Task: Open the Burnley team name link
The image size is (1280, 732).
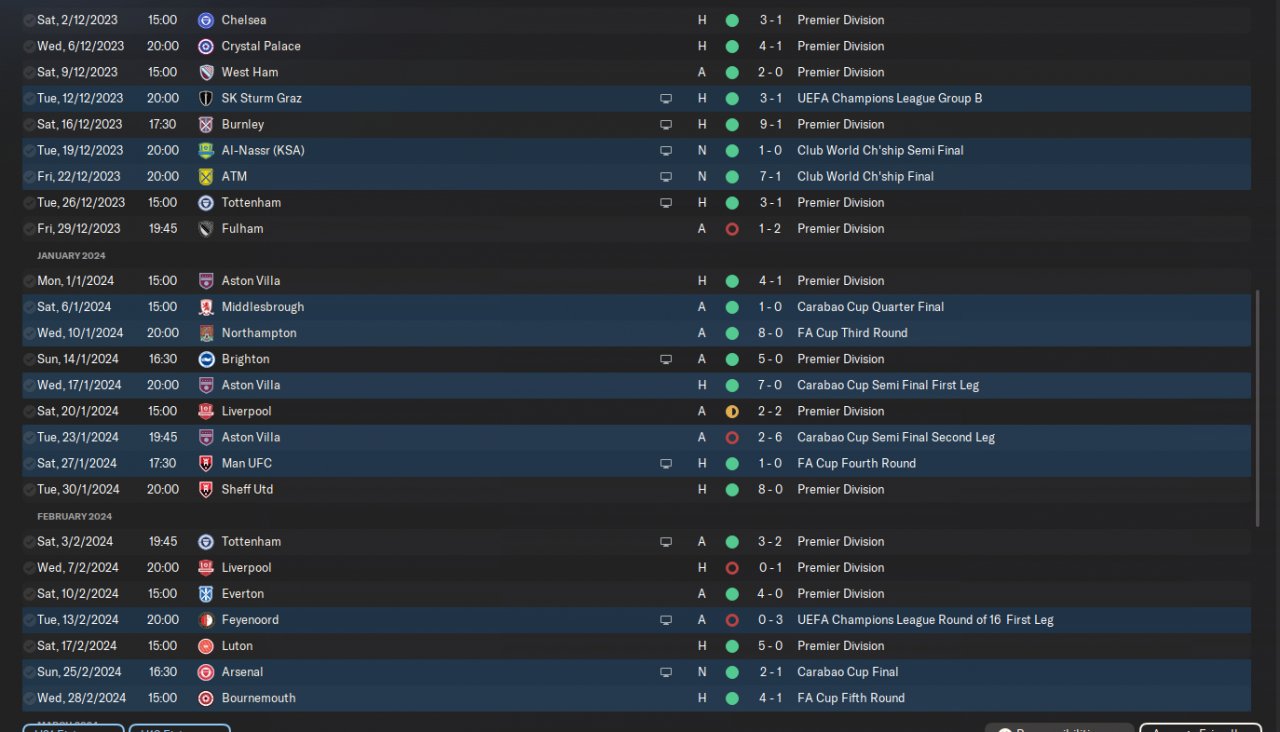Action: tap(243, 124)
